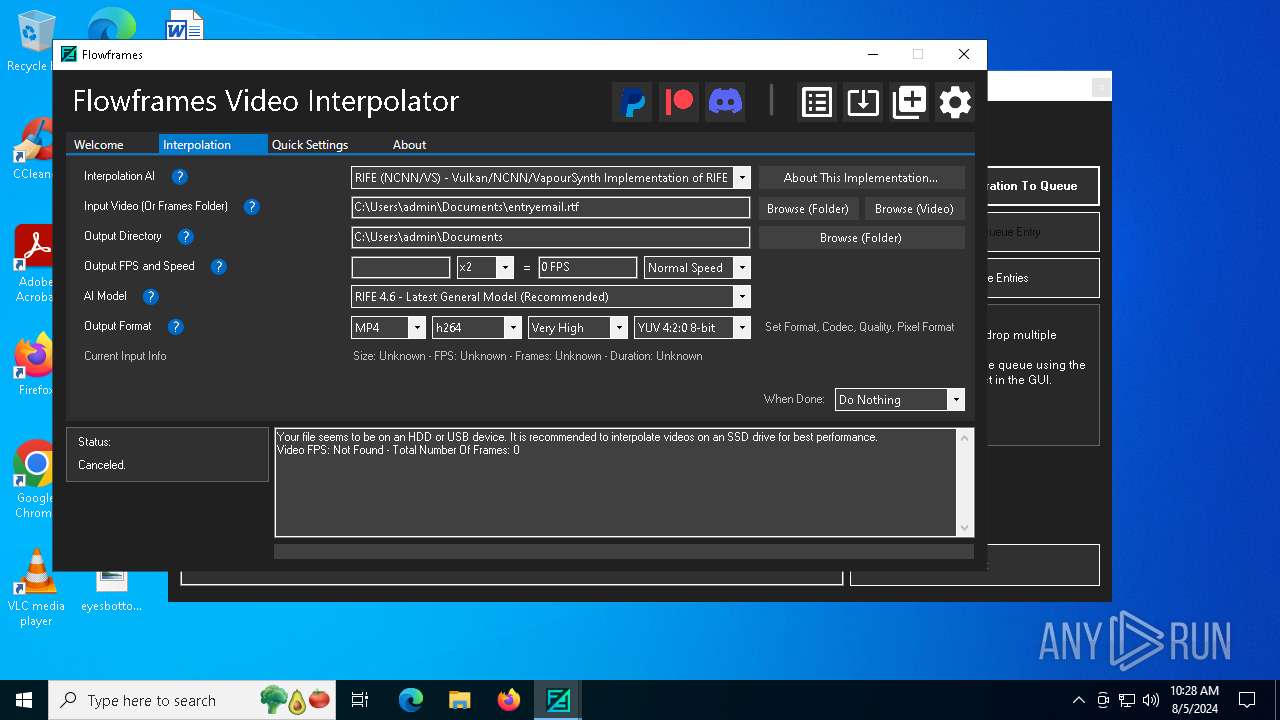Click help icon next to Interpolation AI
Image resolution: width=1280 pixels, height=720 pixels.
click(179, 177)
